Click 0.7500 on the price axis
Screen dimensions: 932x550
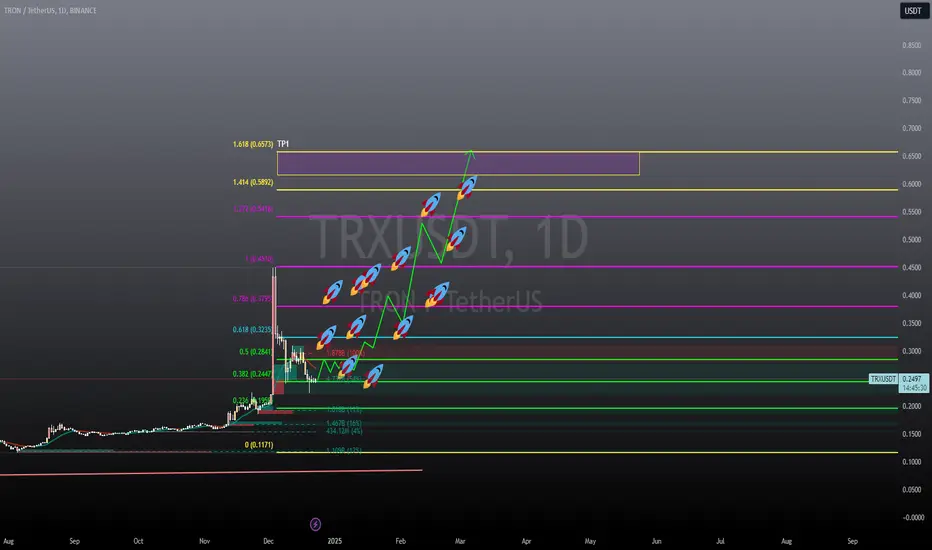(x=911, y=100)
